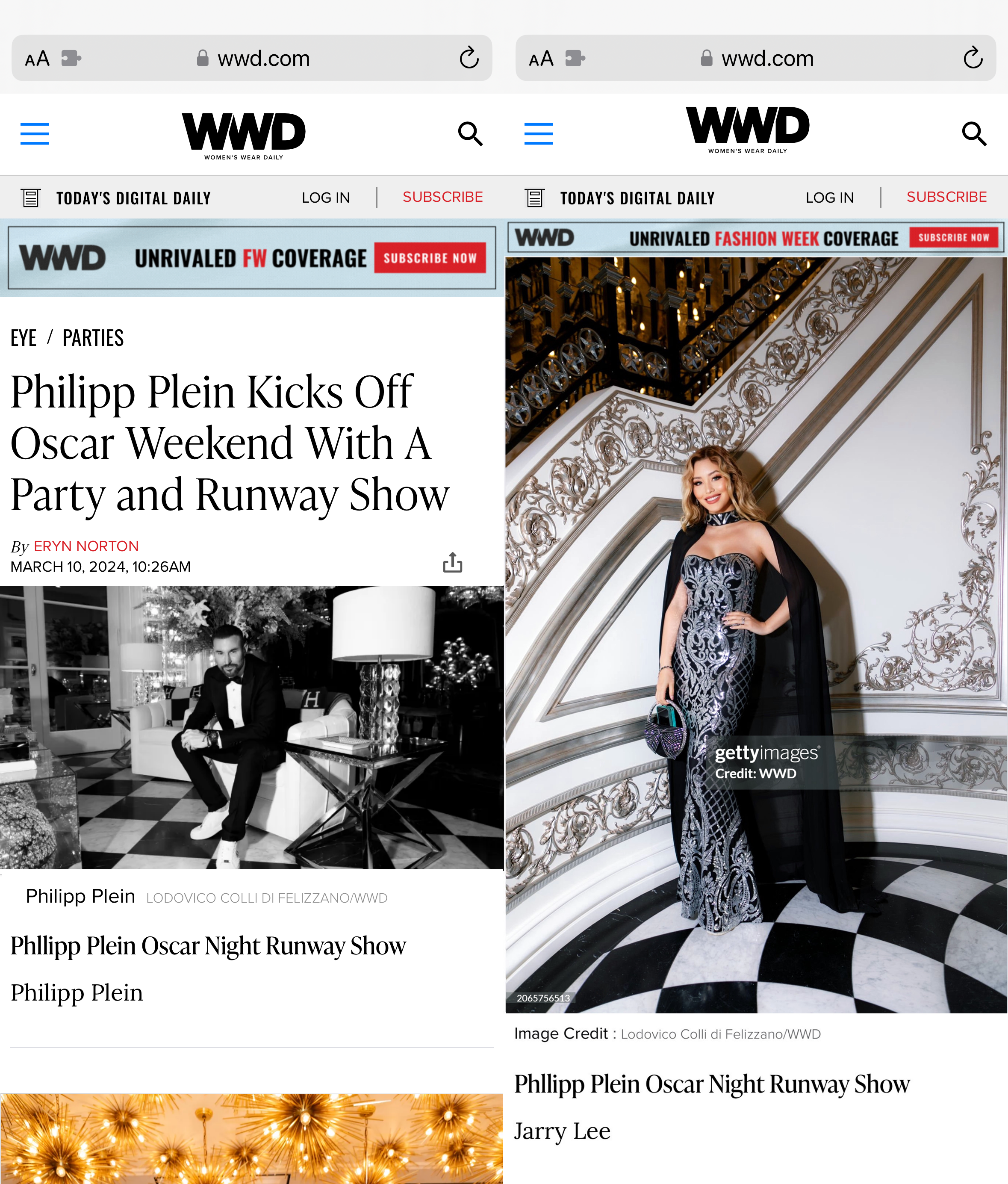1008x1184 pixels.
Task: Tap search magnifier on right page
Action: click(974, 134)
